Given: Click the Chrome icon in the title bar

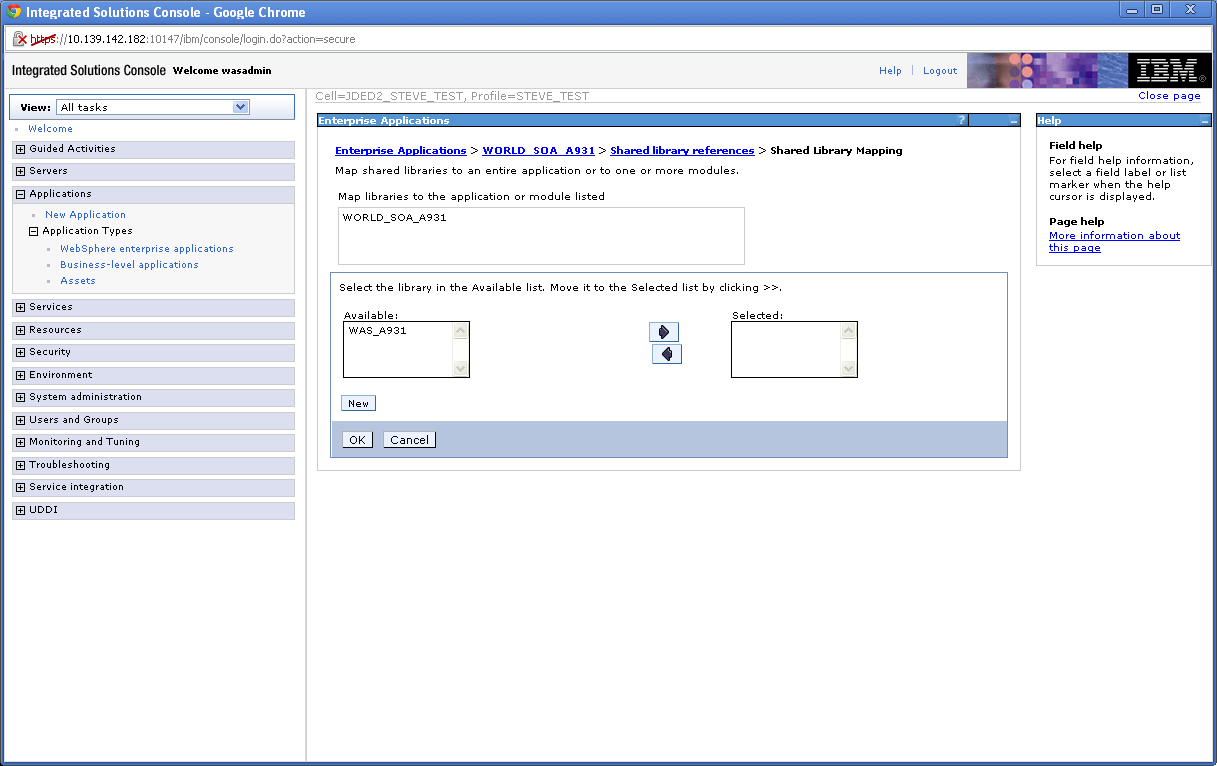Looking at the screenshot, I should (14, 12).
